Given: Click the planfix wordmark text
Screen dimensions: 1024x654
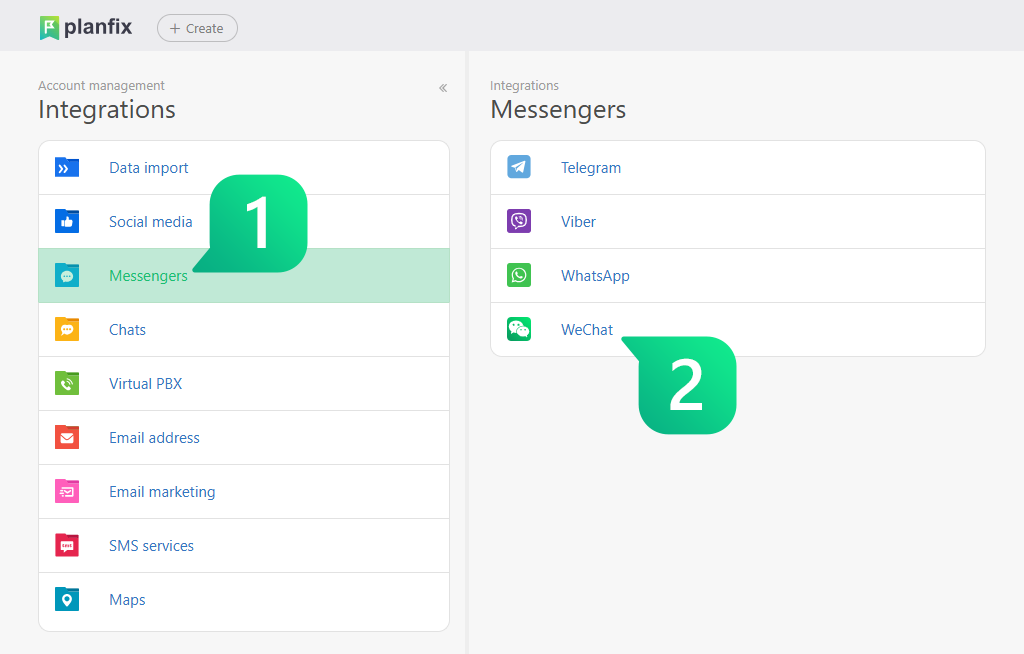Looking at the screenshot, I should pyautogui.click(x=98, y=27).
